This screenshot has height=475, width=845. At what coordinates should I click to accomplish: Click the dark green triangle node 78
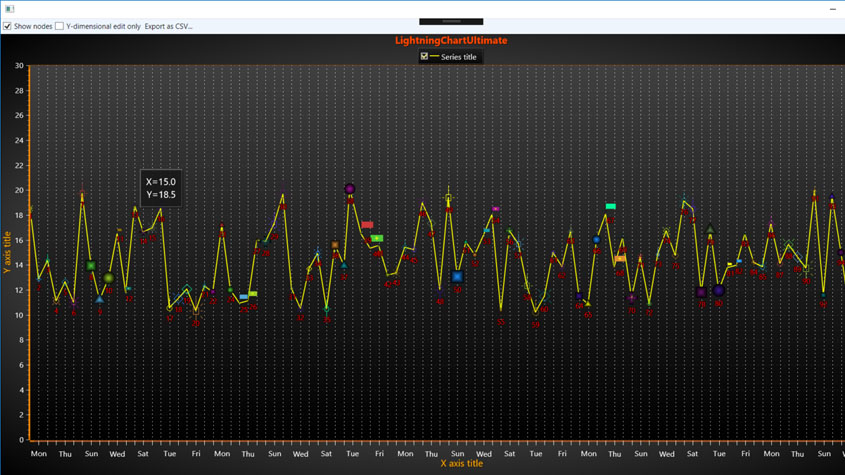[710, 230]
